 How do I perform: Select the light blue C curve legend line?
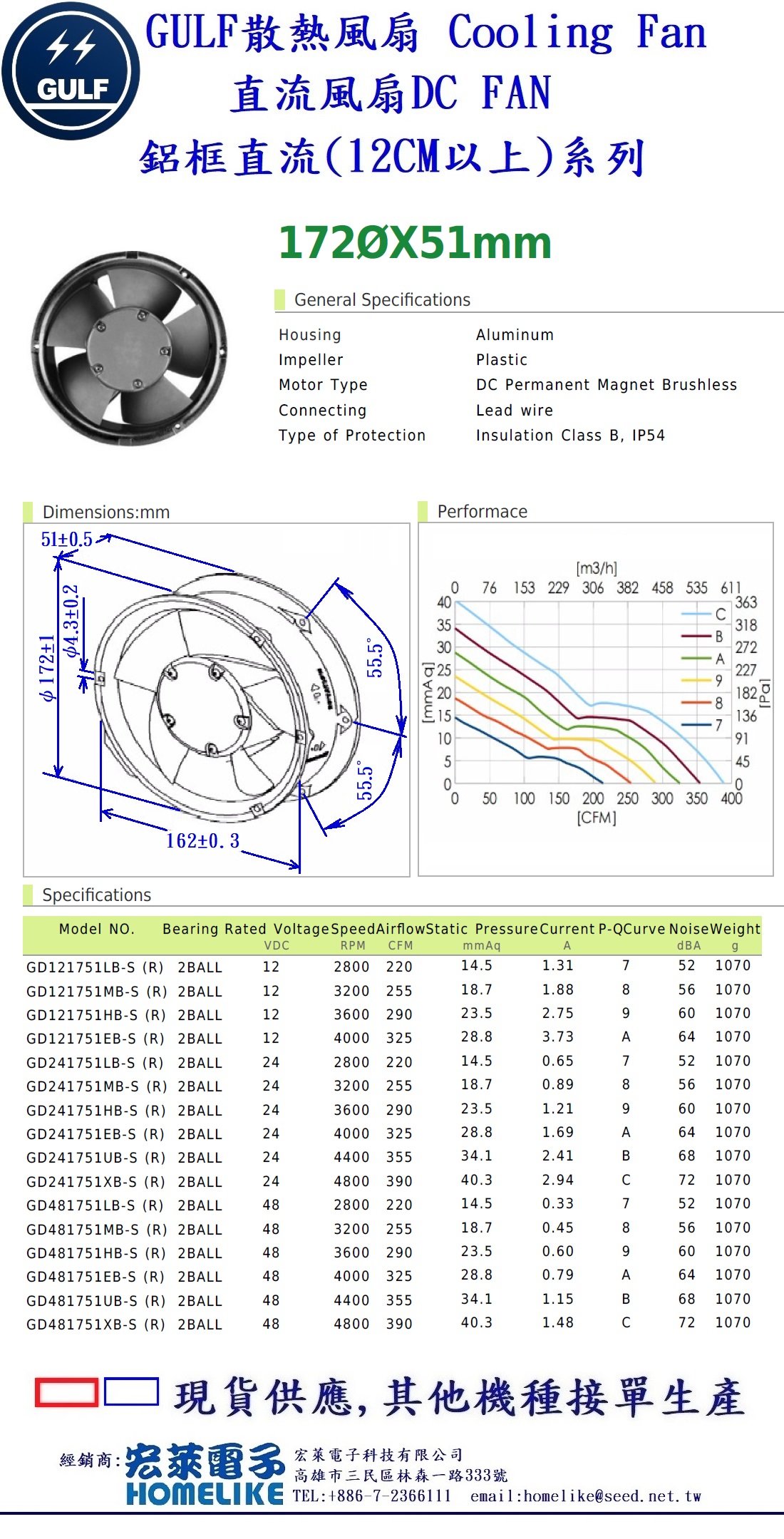696,614
